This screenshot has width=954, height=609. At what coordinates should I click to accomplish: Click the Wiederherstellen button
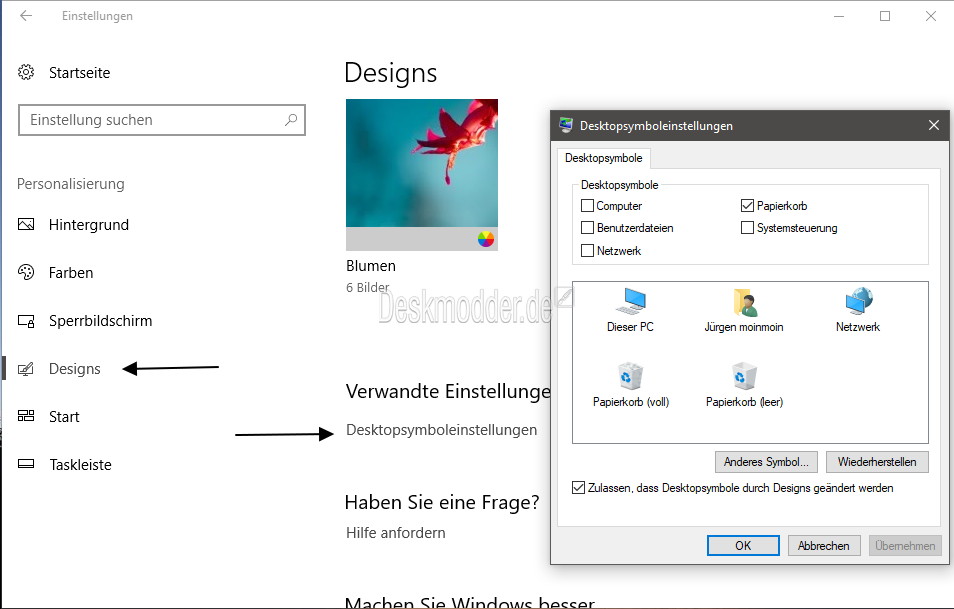[x=877, y=462]
